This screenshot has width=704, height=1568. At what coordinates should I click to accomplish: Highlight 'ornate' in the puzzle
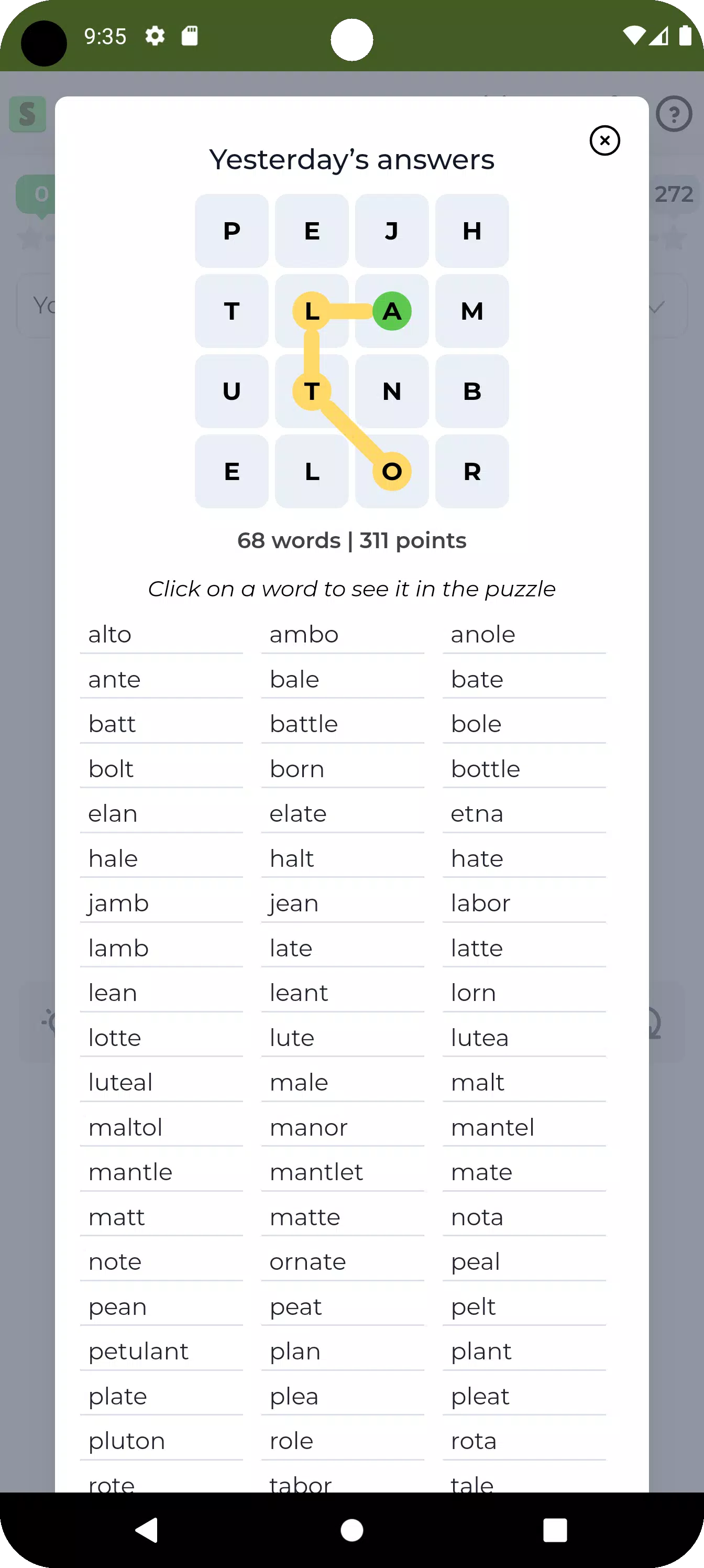308,1262
